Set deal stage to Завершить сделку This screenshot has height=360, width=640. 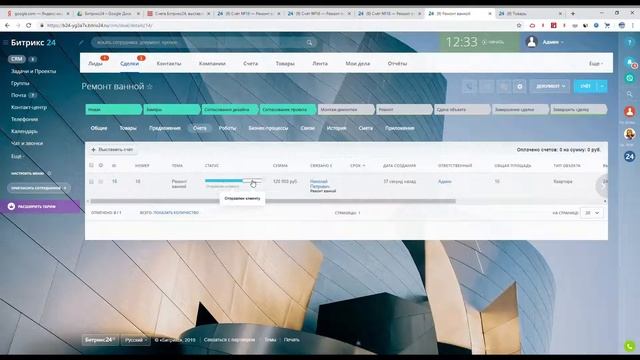pyautogui.click(x=578, y=109)
